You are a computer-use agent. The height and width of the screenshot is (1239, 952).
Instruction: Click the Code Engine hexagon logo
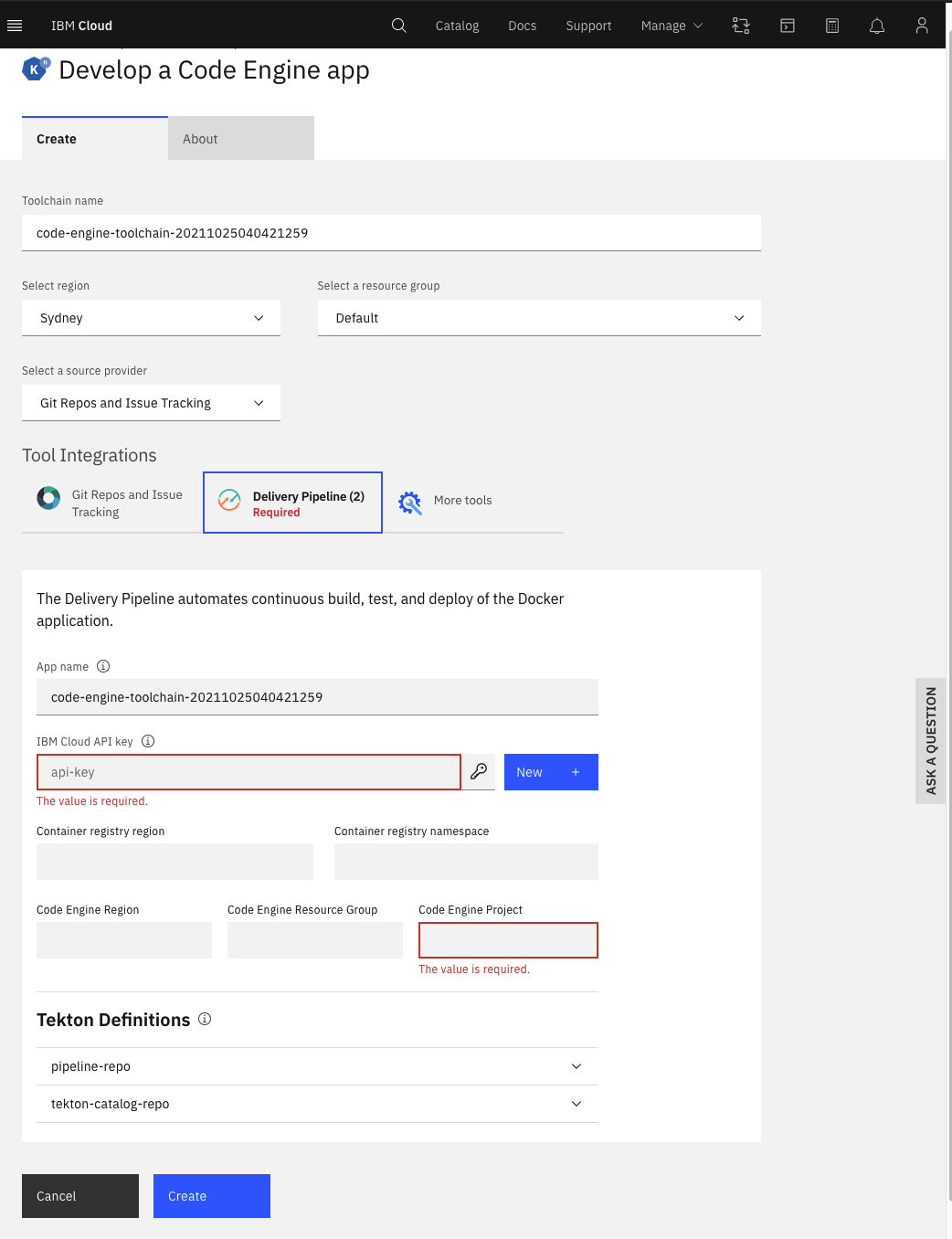pos(36,69)
